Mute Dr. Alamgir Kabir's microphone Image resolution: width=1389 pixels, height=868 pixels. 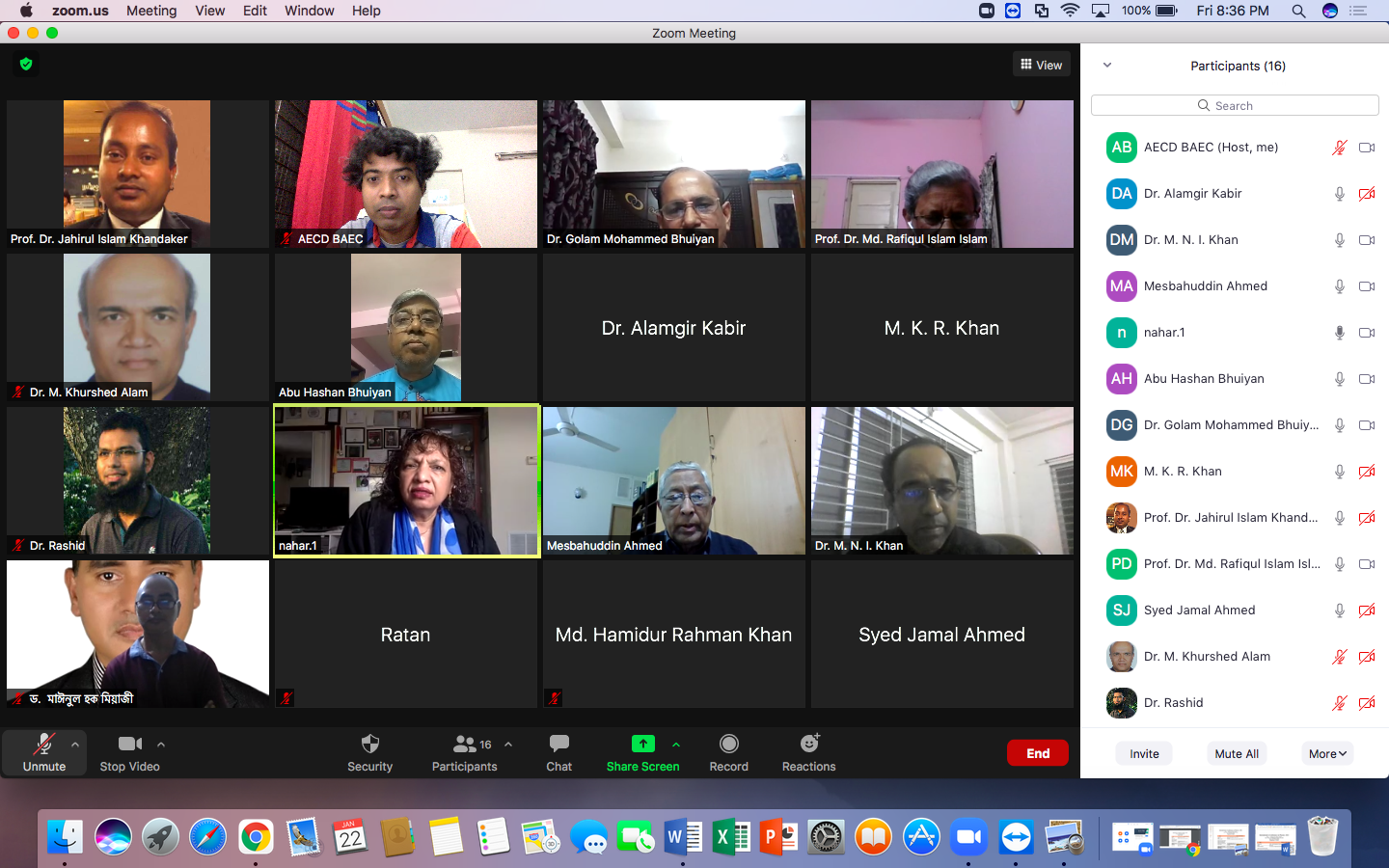point(1339,194)
